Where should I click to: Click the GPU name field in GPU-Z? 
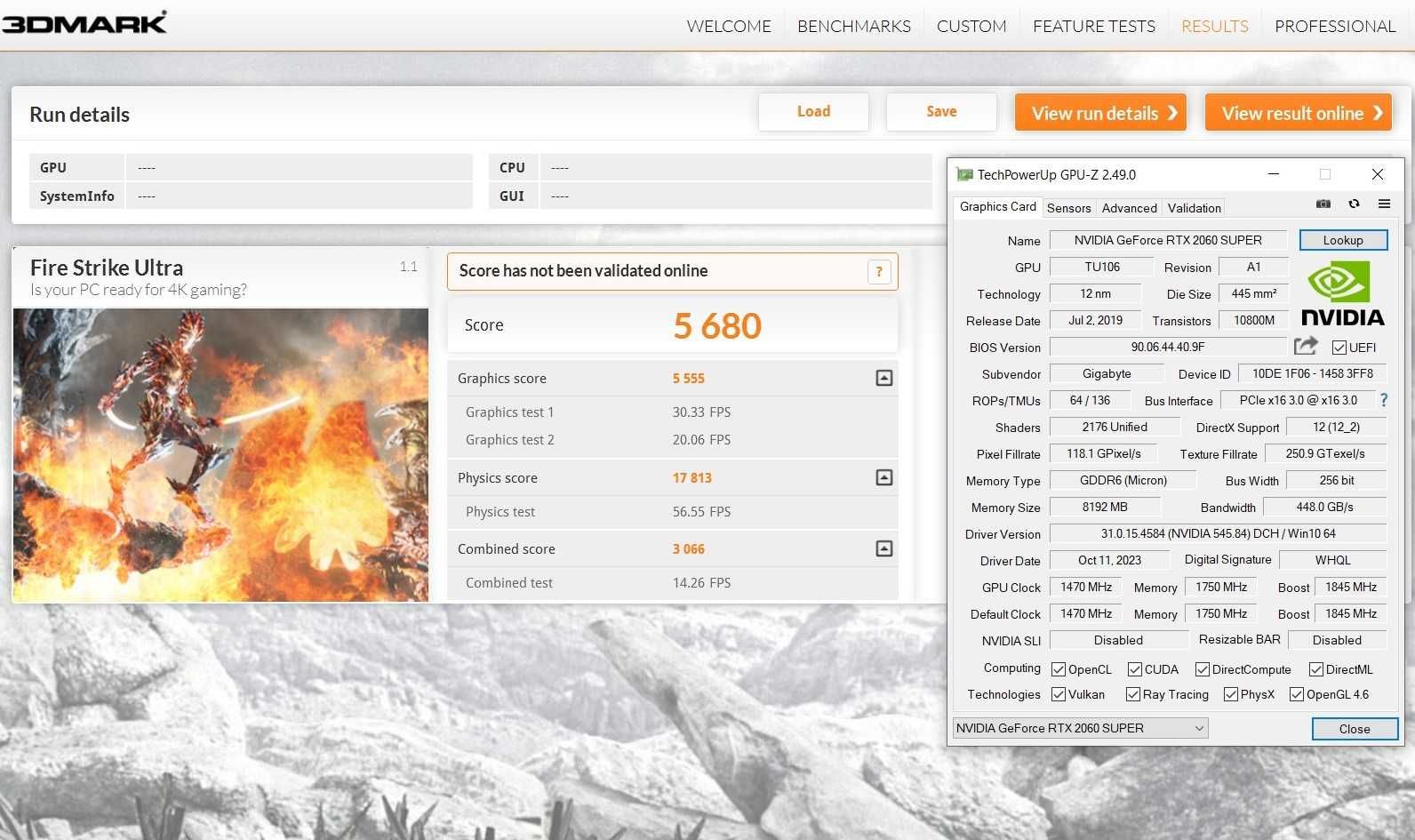pos(1168,240)
